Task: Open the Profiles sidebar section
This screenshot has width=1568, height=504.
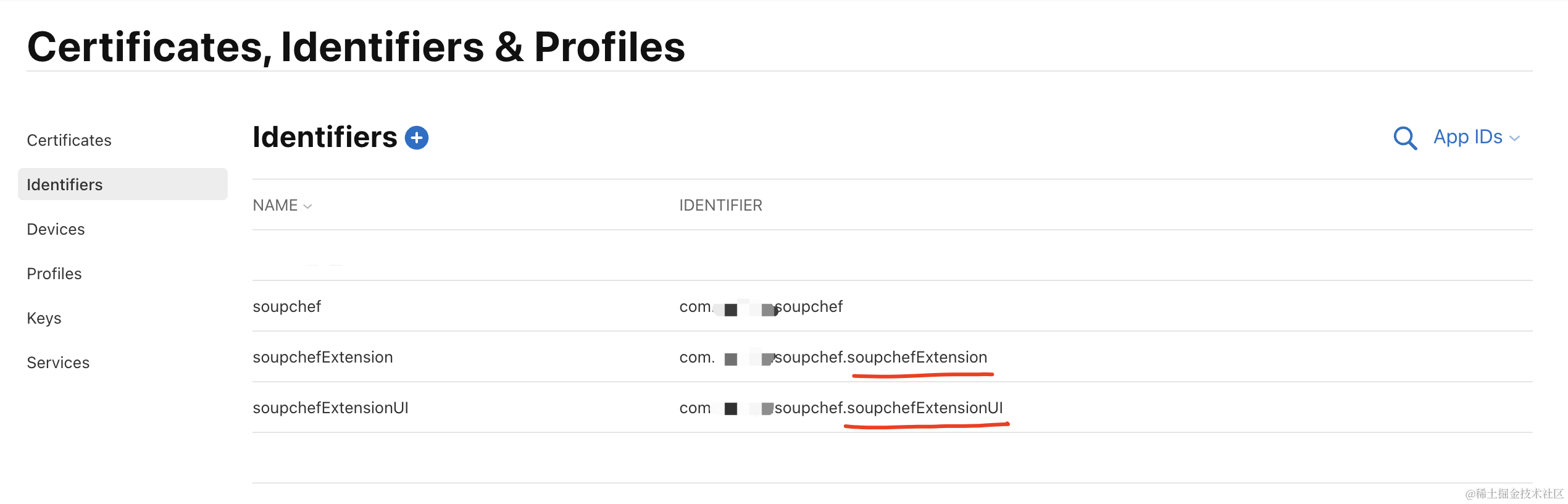Action: 54,274
